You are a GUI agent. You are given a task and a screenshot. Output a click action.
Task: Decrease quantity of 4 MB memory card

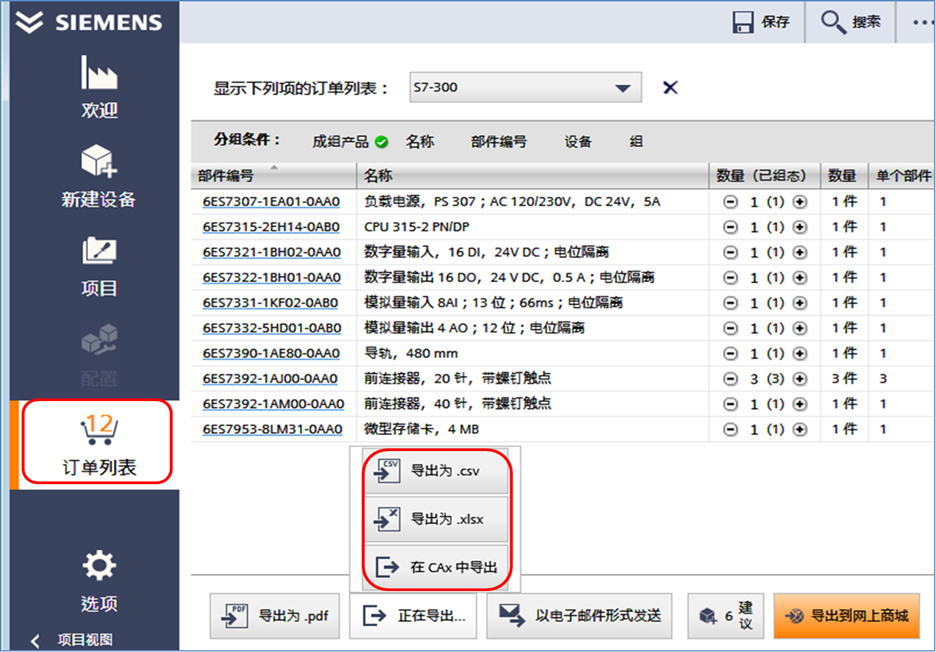coord(730,429)
